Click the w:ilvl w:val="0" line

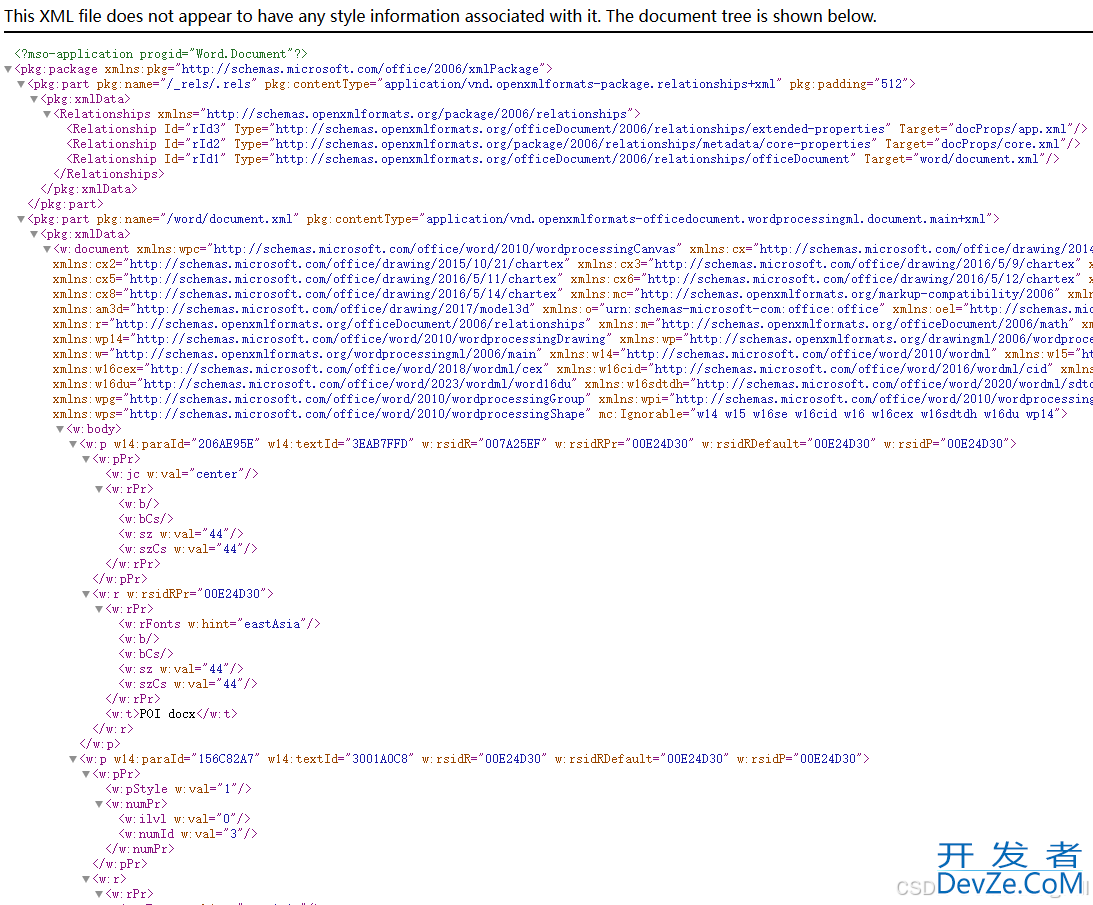(185, 819)
